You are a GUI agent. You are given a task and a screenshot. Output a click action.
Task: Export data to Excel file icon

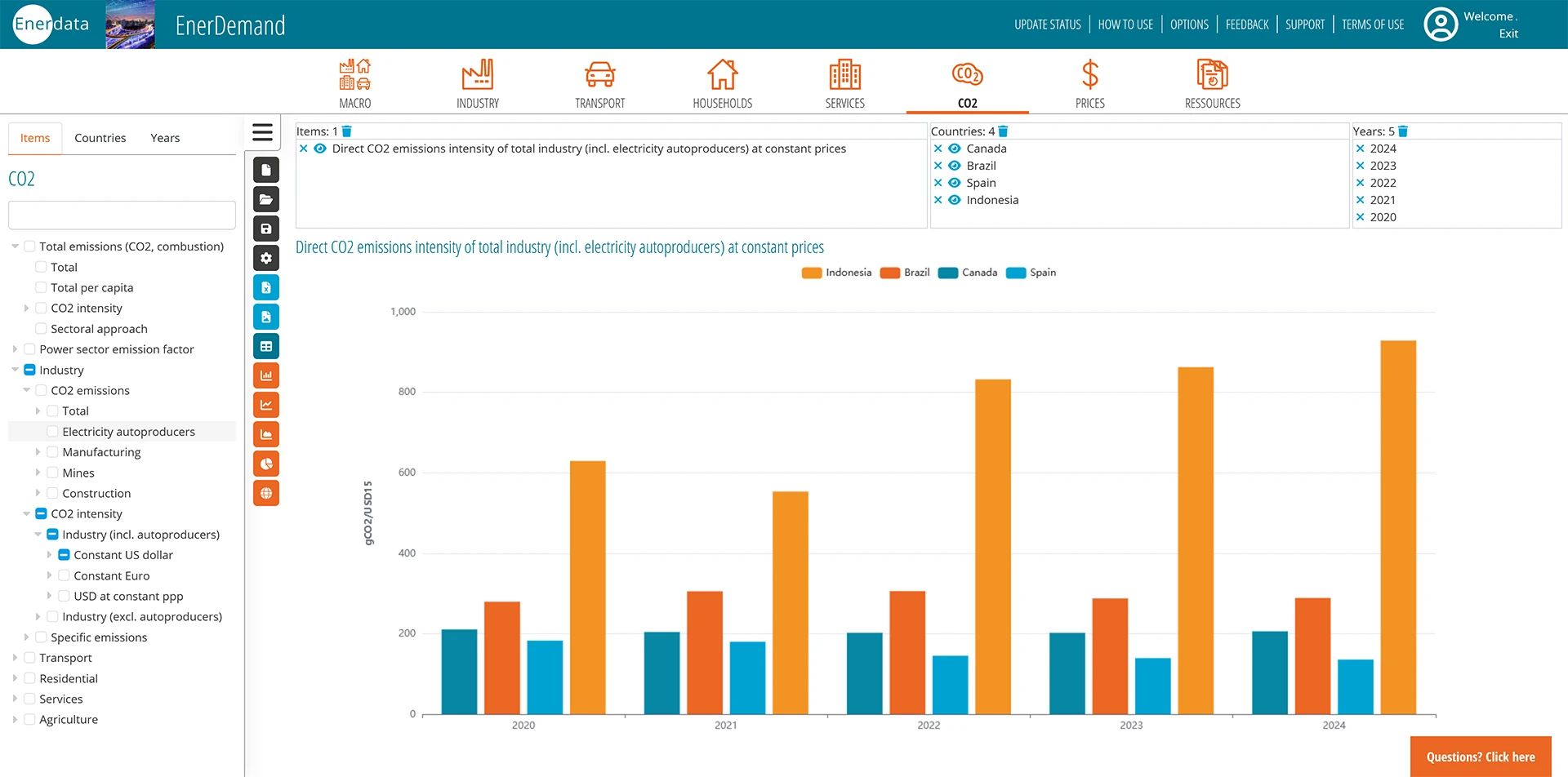(266, 287)
